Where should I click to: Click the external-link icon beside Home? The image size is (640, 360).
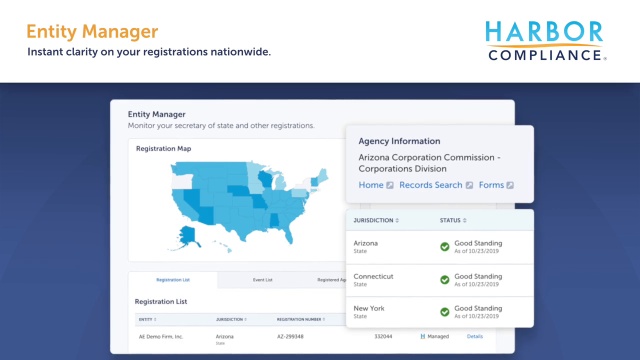click(x=390, y=185)
